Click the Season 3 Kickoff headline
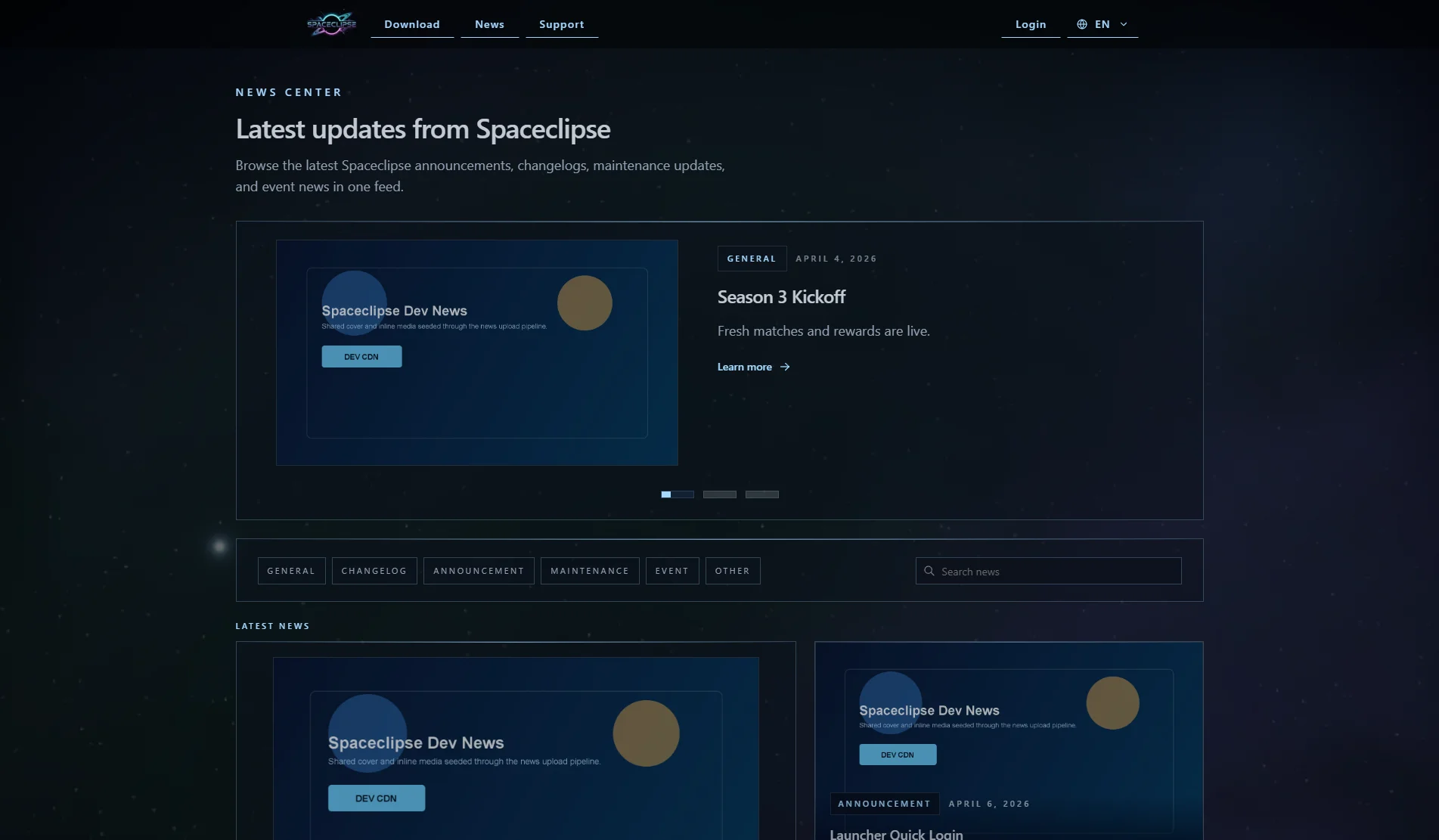Screen dimensions: 1439x840 pos(781,296)
